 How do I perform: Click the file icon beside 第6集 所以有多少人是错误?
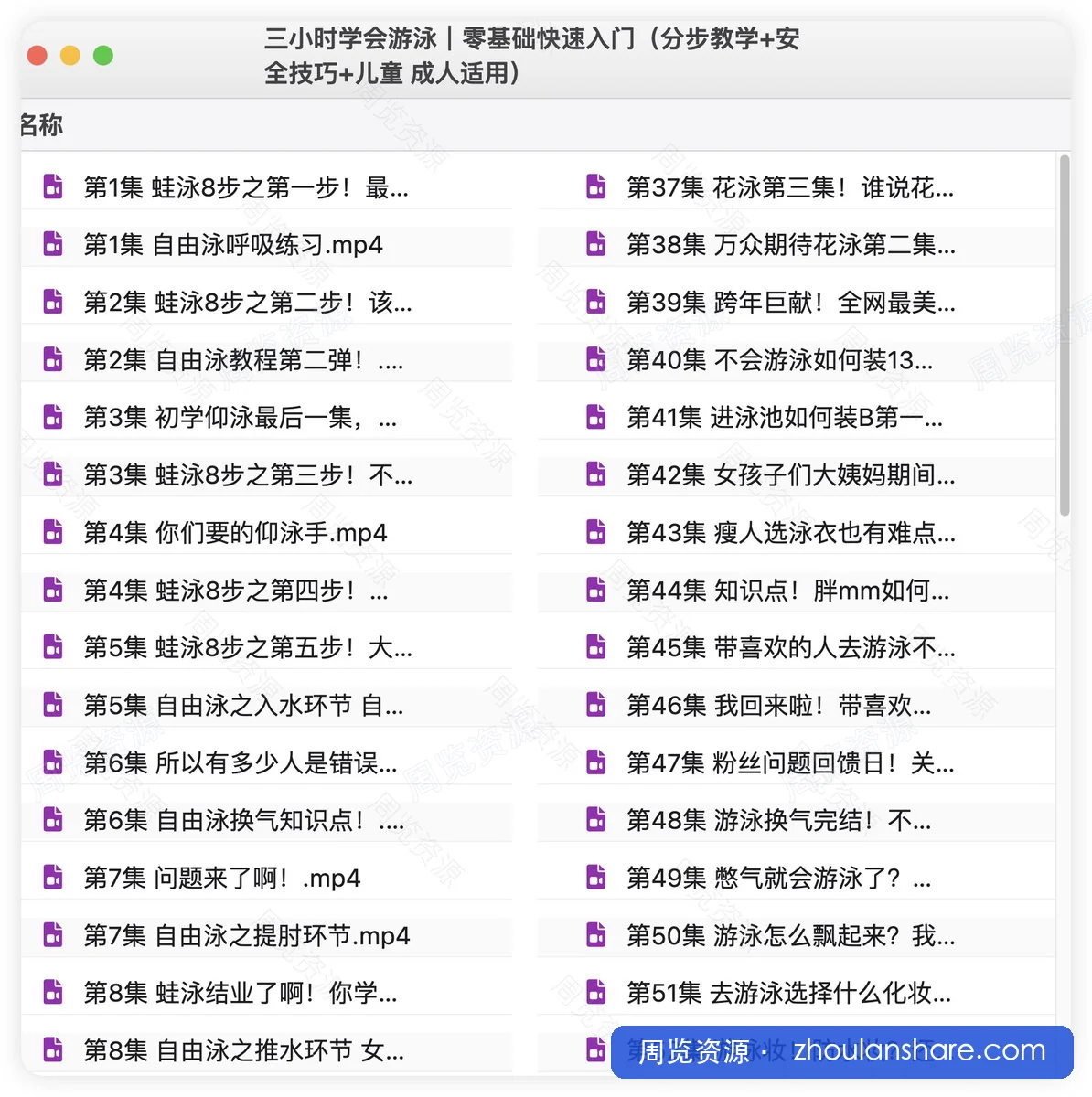(x=53, y=762)
